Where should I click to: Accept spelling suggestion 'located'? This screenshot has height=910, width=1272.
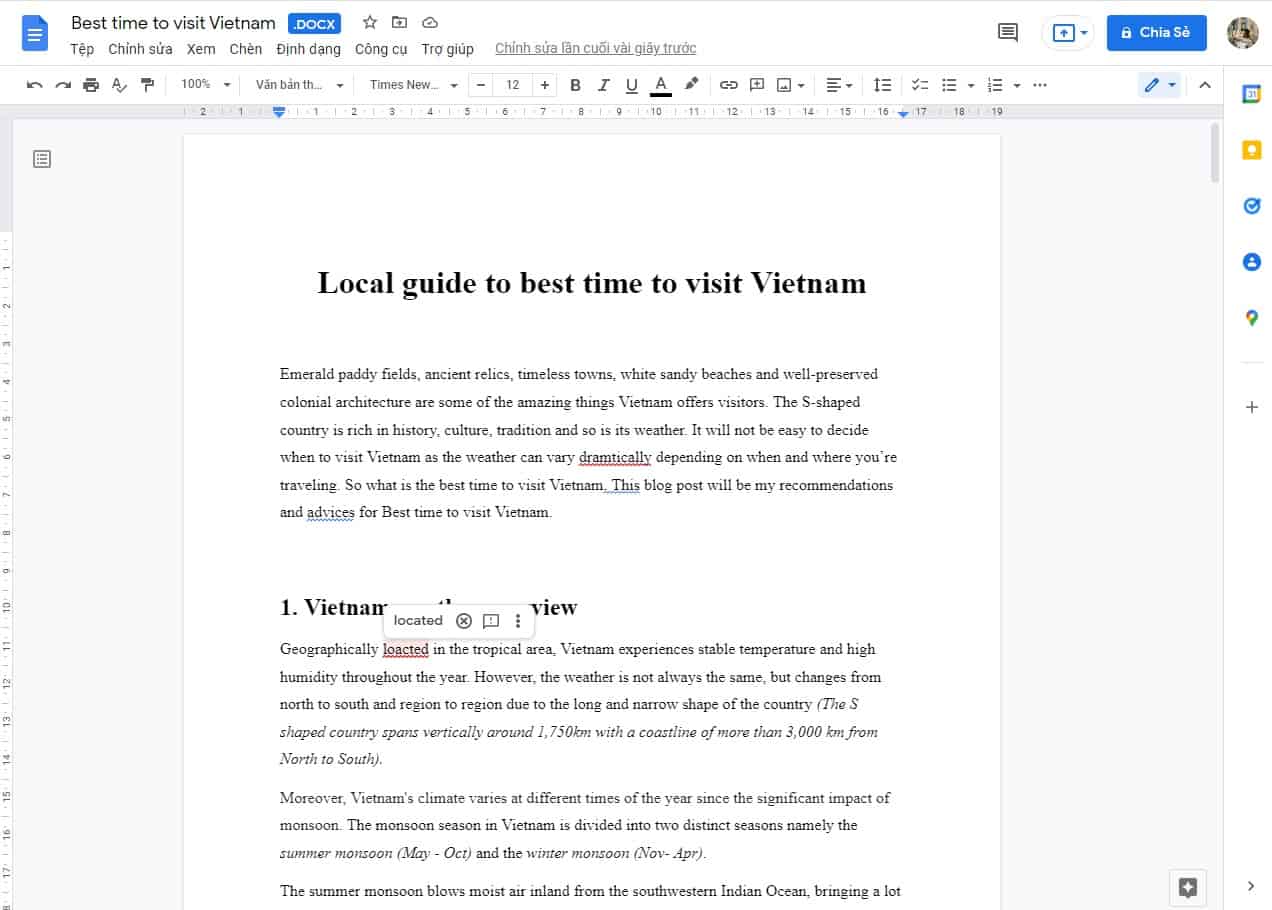418,620
